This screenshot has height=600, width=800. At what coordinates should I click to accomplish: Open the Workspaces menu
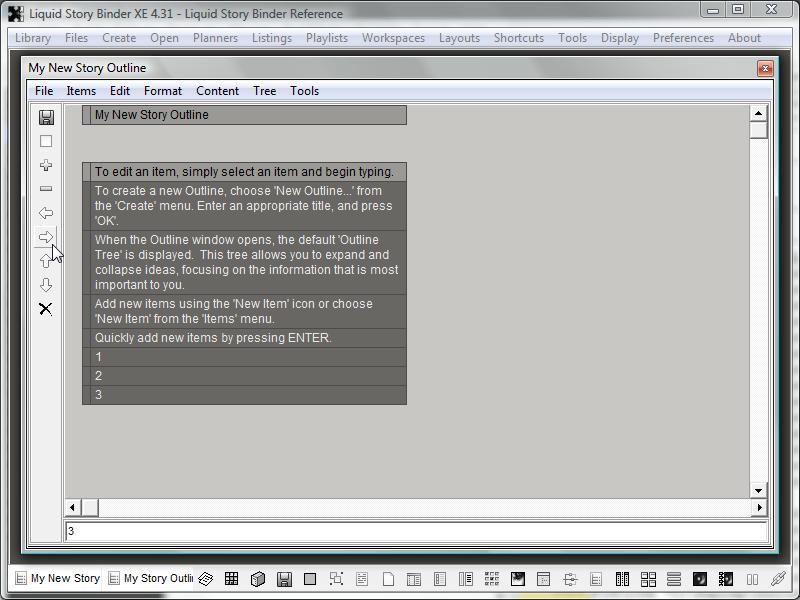[393, 38]
